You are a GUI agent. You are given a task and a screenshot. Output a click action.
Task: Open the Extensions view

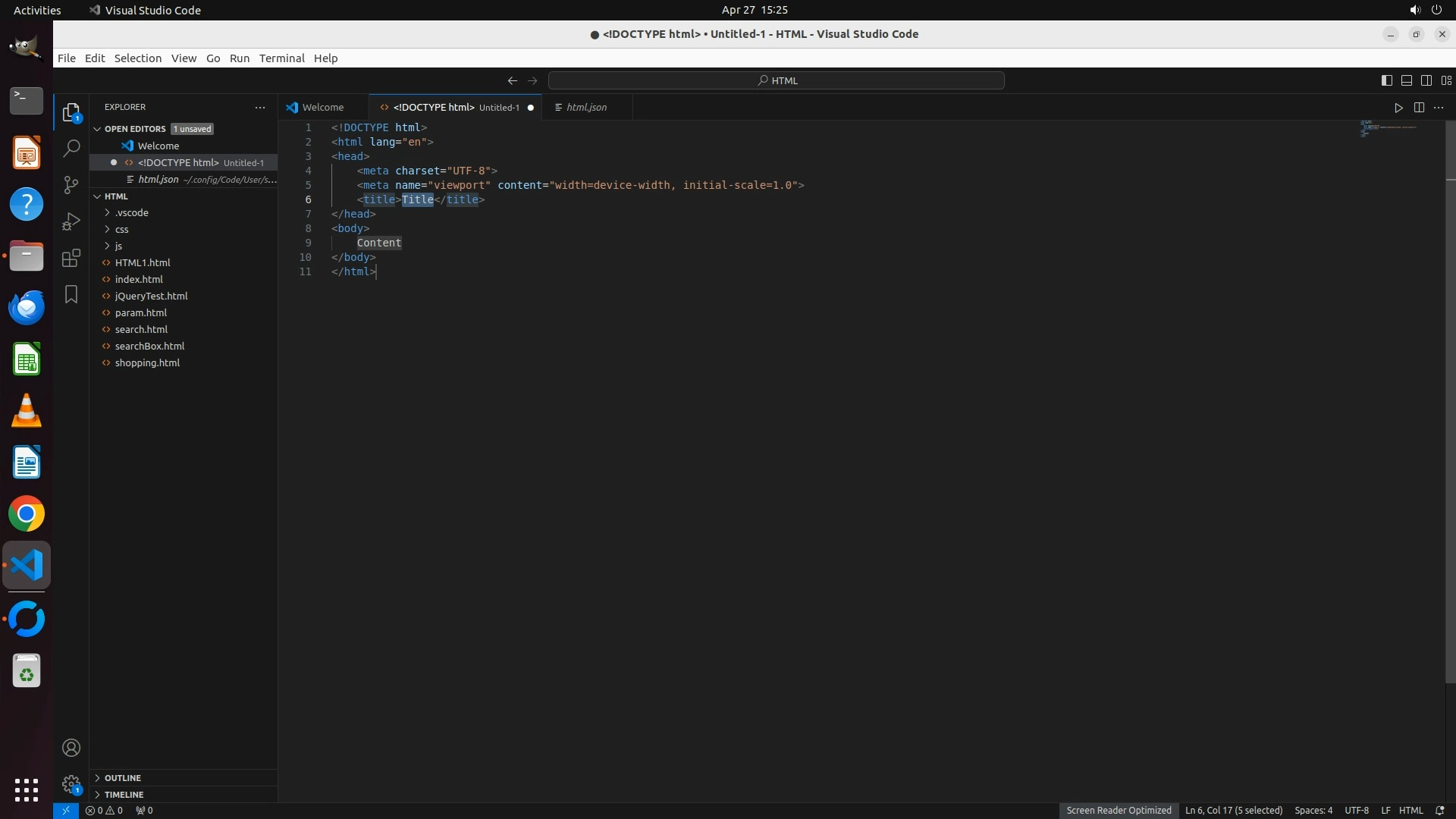click(x=71, y=258)
